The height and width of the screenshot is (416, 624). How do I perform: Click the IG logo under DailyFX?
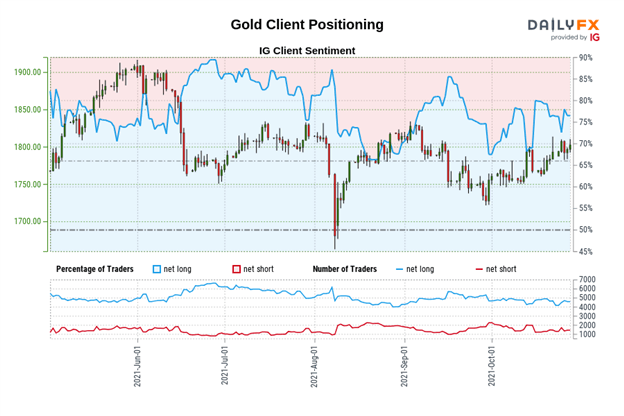point(595,37)
